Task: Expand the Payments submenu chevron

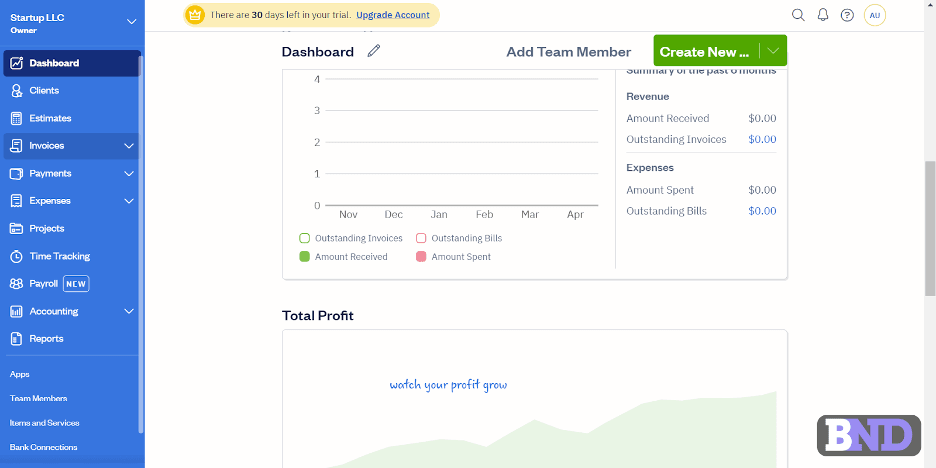Action: [129, 173]
